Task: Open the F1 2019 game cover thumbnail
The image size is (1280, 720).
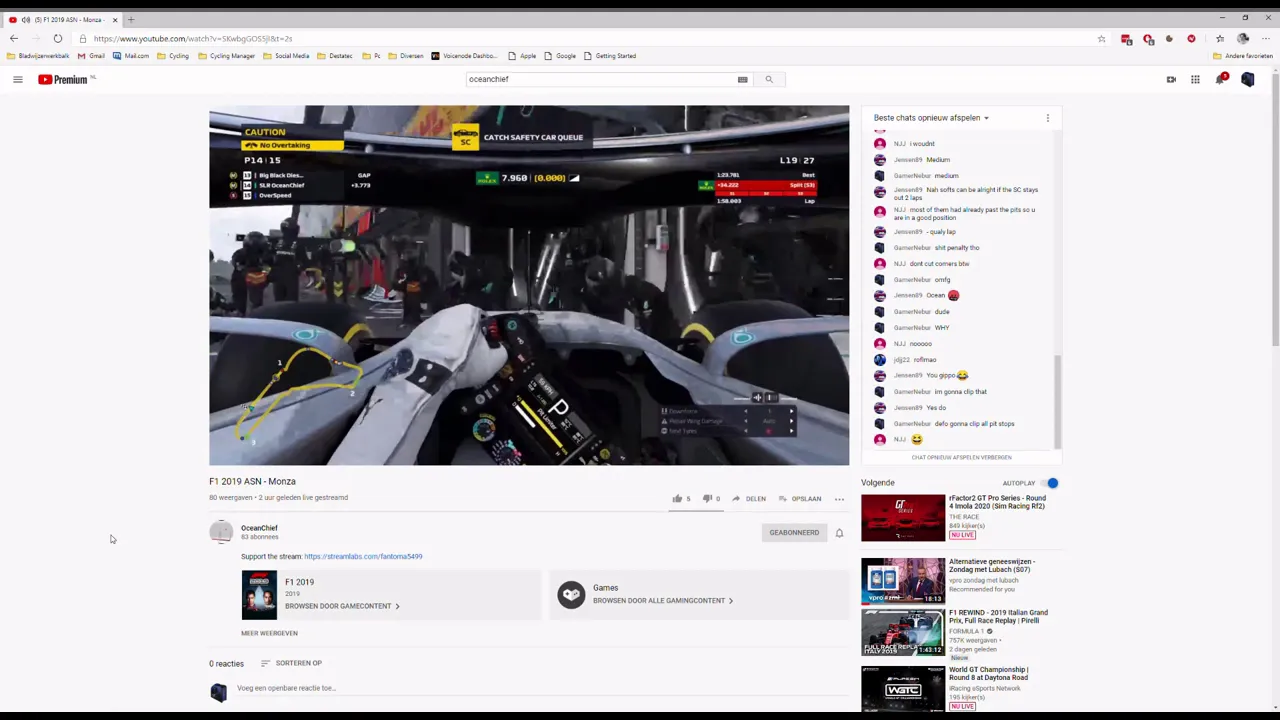Action: (259, 595)
